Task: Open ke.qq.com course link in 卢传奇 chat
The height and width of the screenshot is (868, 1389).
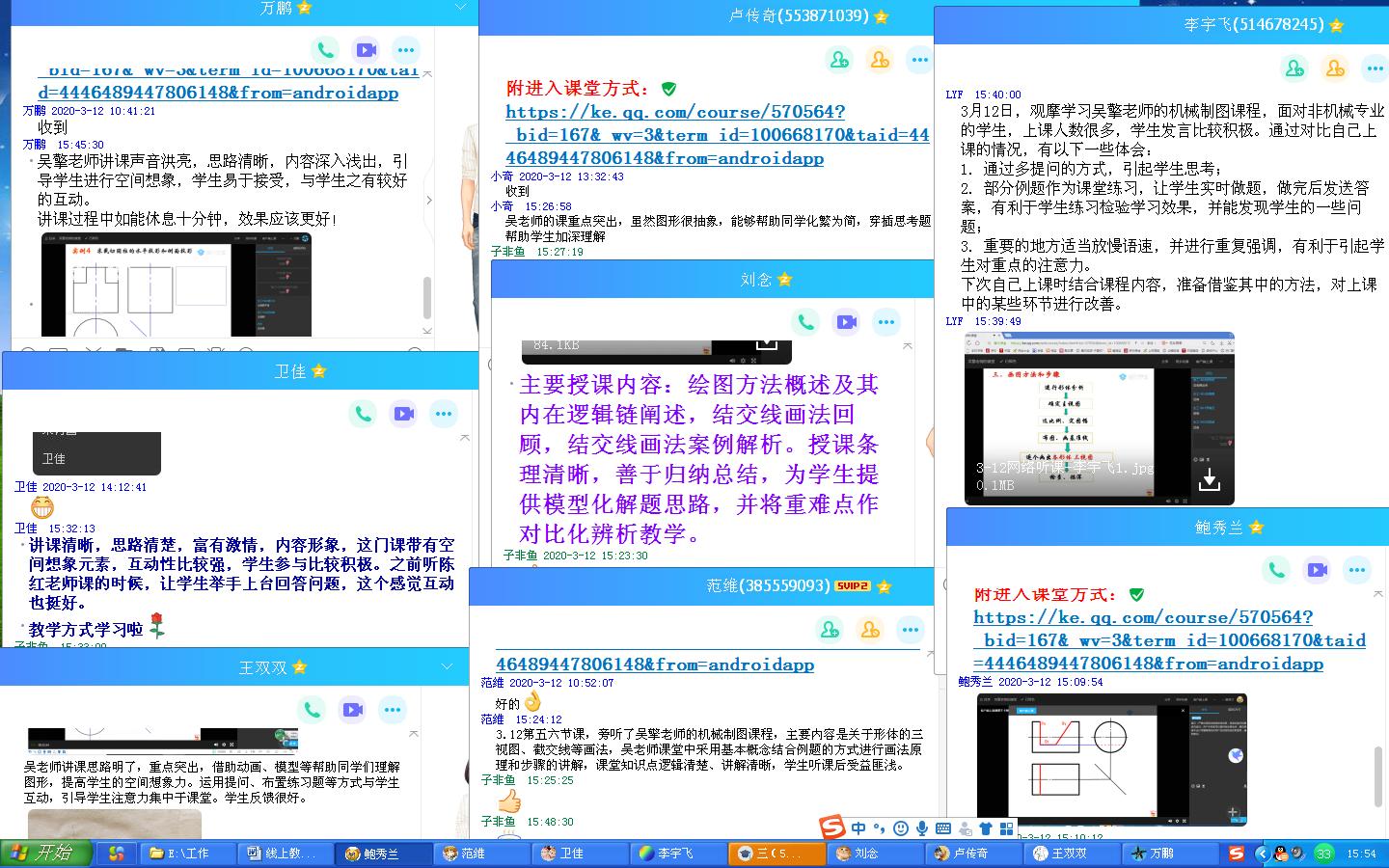Action: [717, 135]
